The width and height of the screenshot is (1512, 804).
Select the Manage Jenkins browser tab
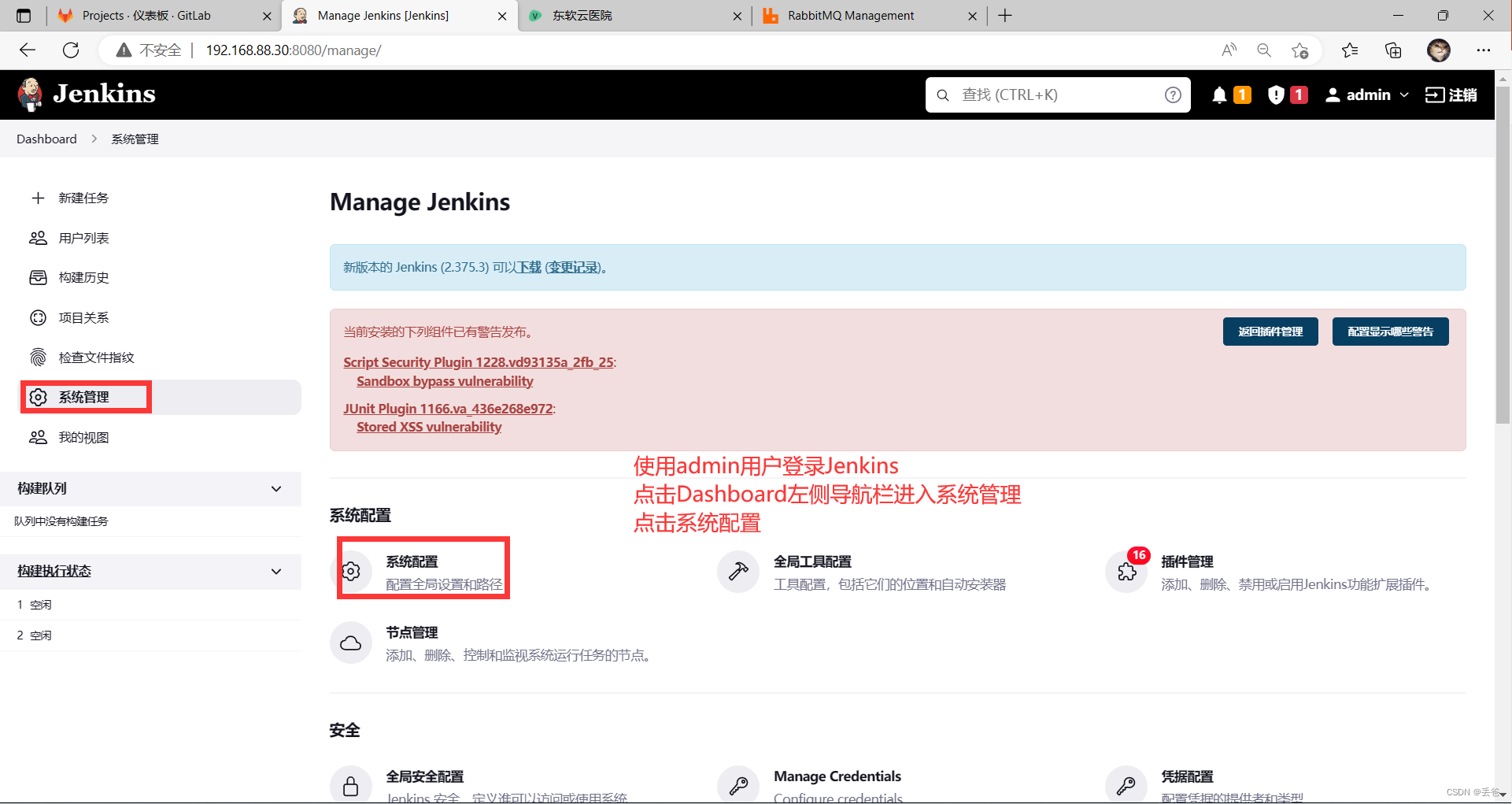[399, 16]
